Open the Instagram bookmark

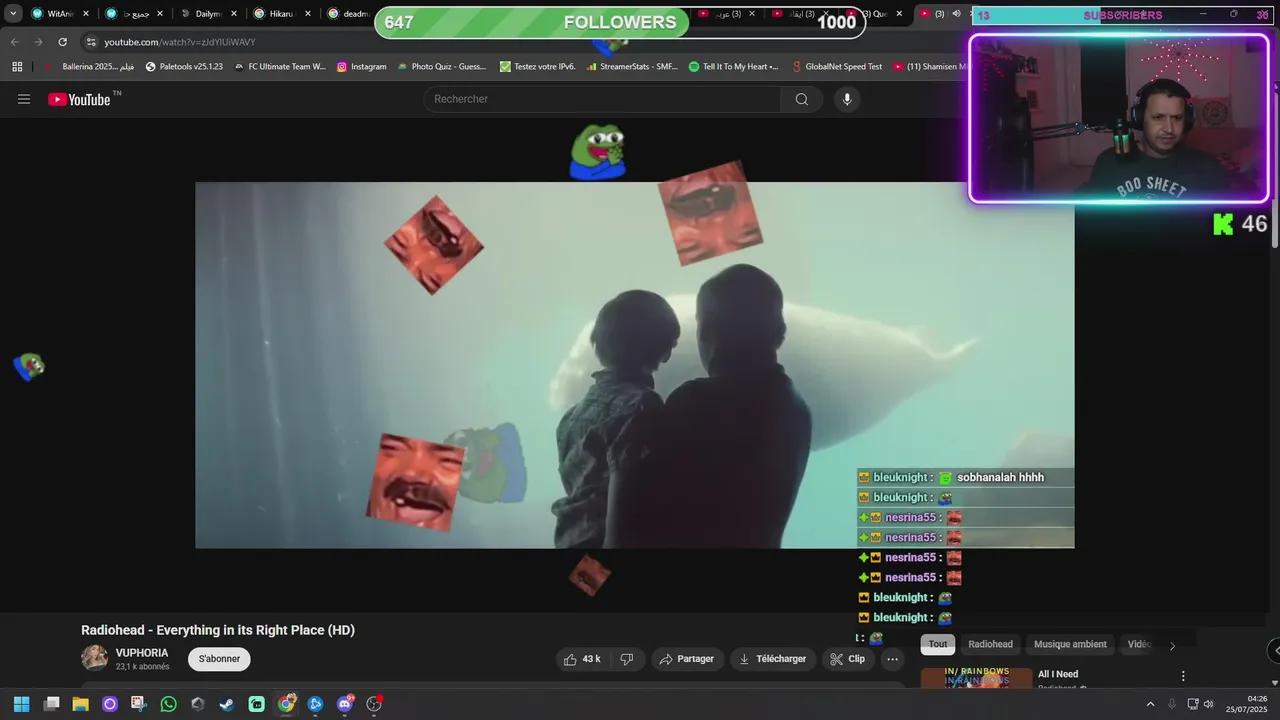click(361, 66)
